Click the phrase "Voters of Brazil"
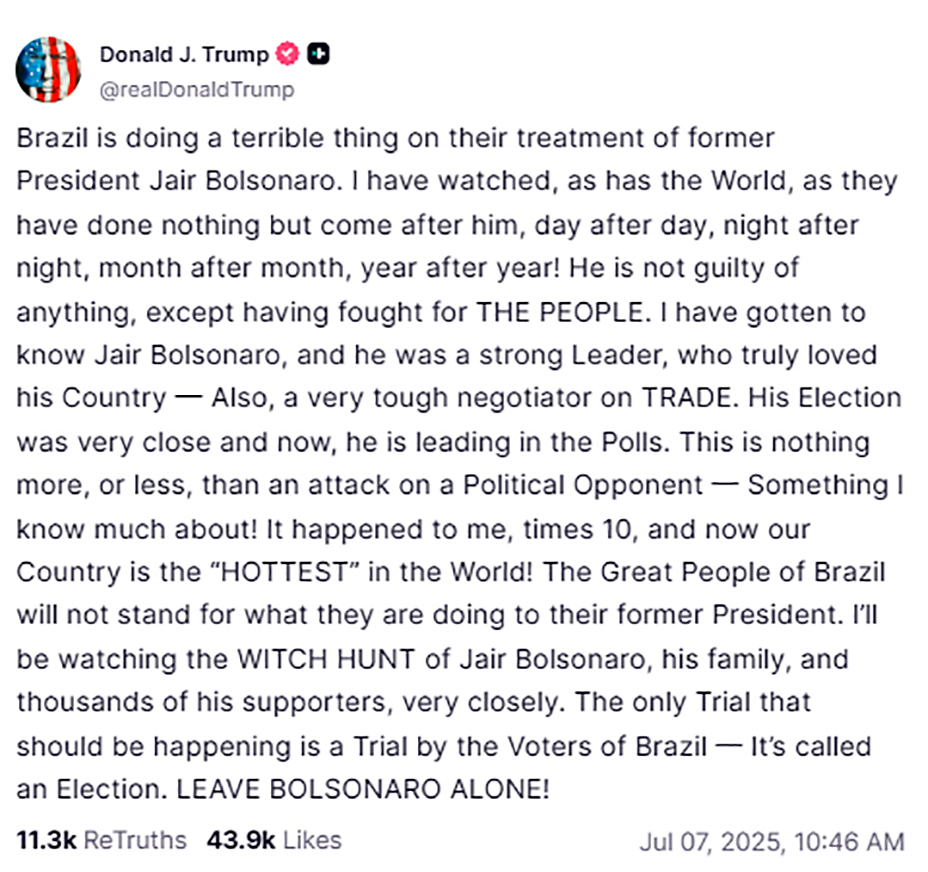The image size is (928, 872). coord(607,746)
